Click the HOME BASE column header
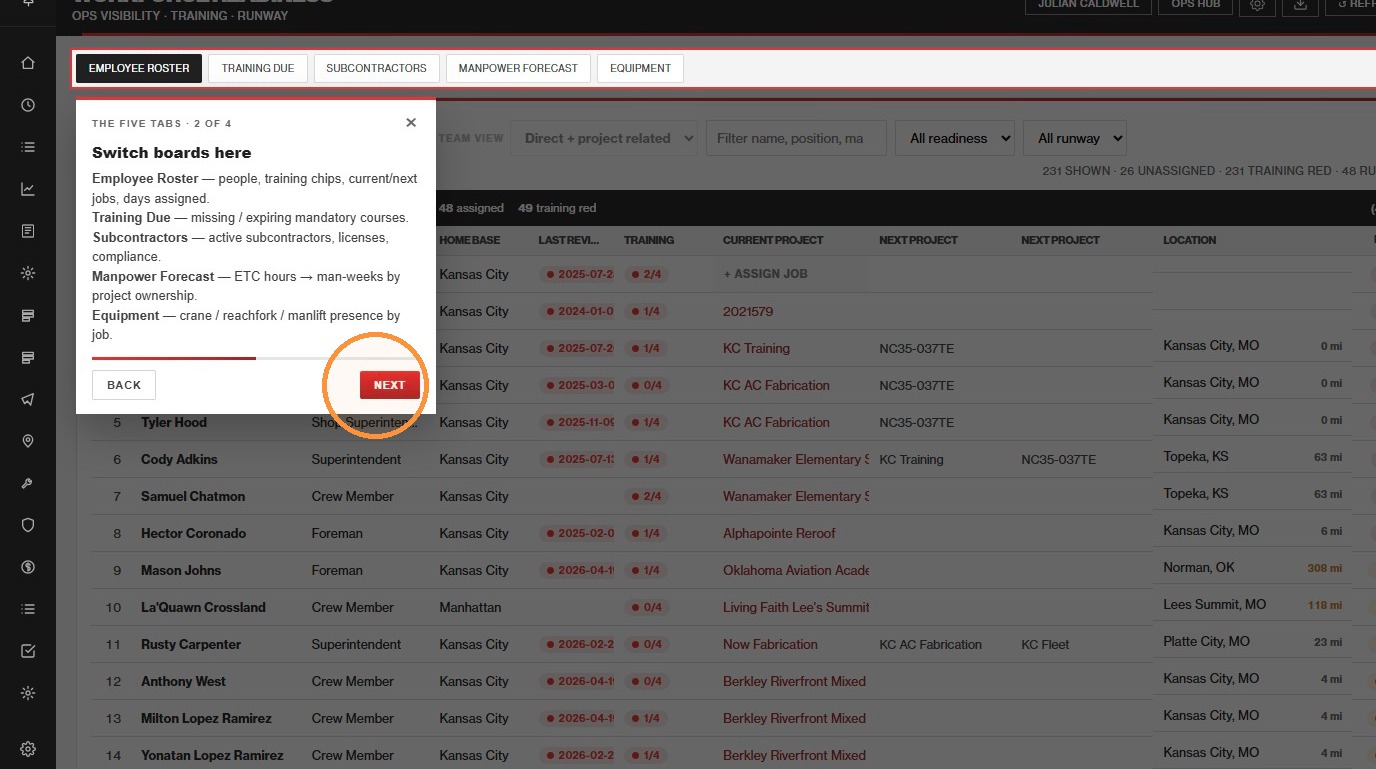 point(470,240)
